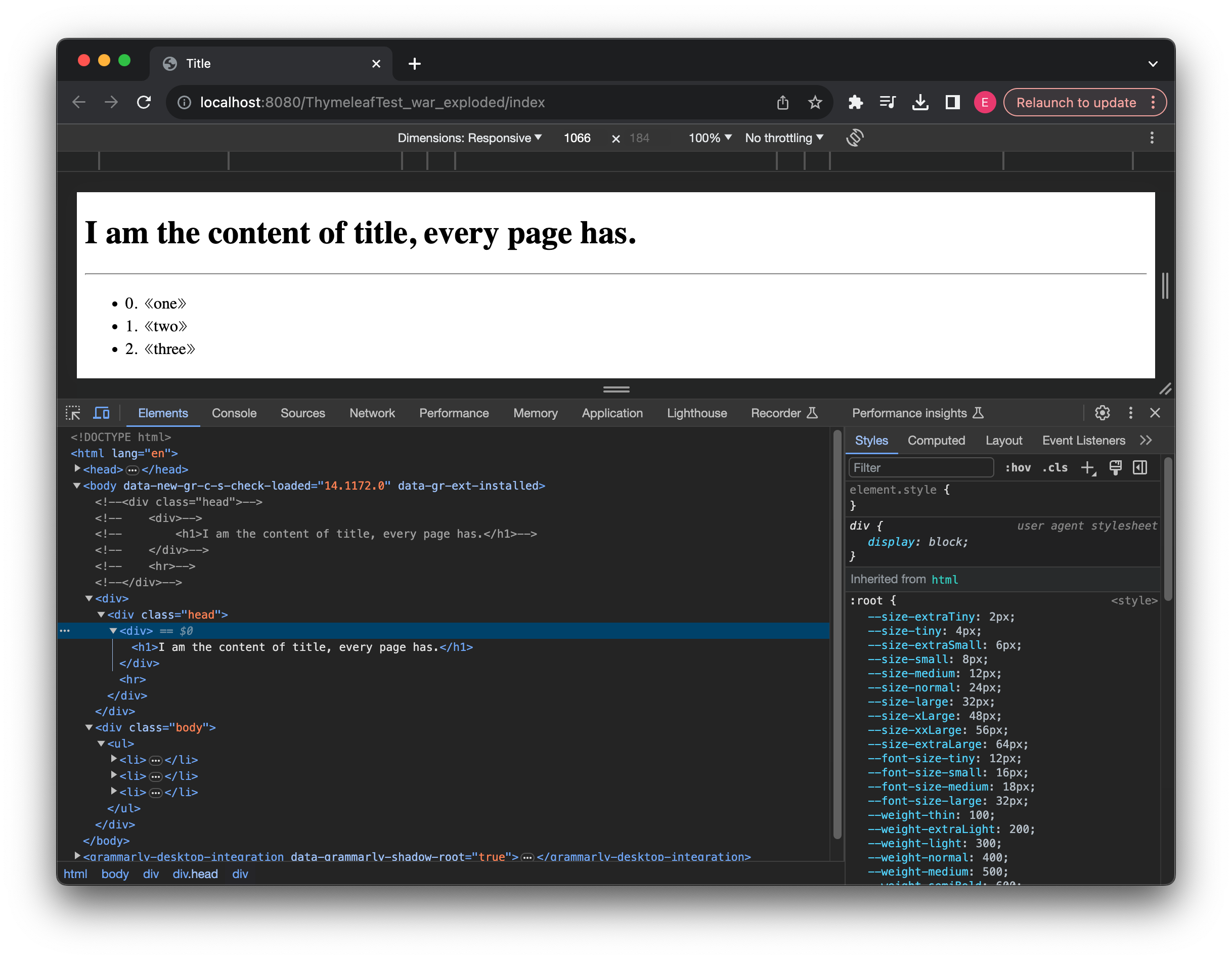
Task: Click the add style rule plus icon
Action: 1089,467
